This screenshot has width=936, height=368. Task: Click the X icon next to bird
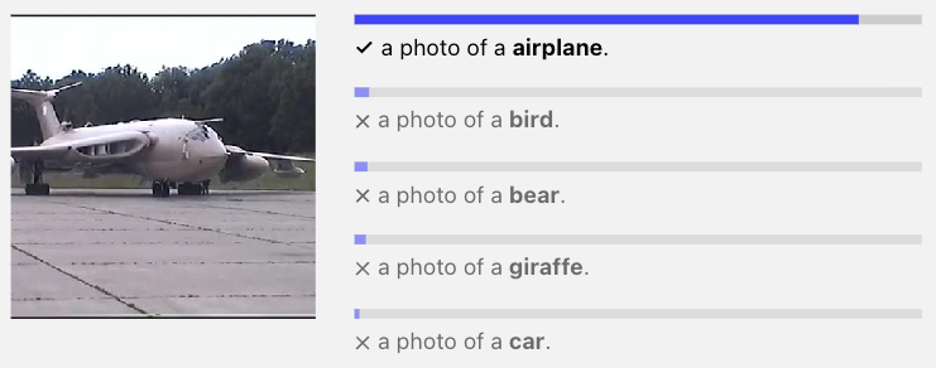[362, 122]
